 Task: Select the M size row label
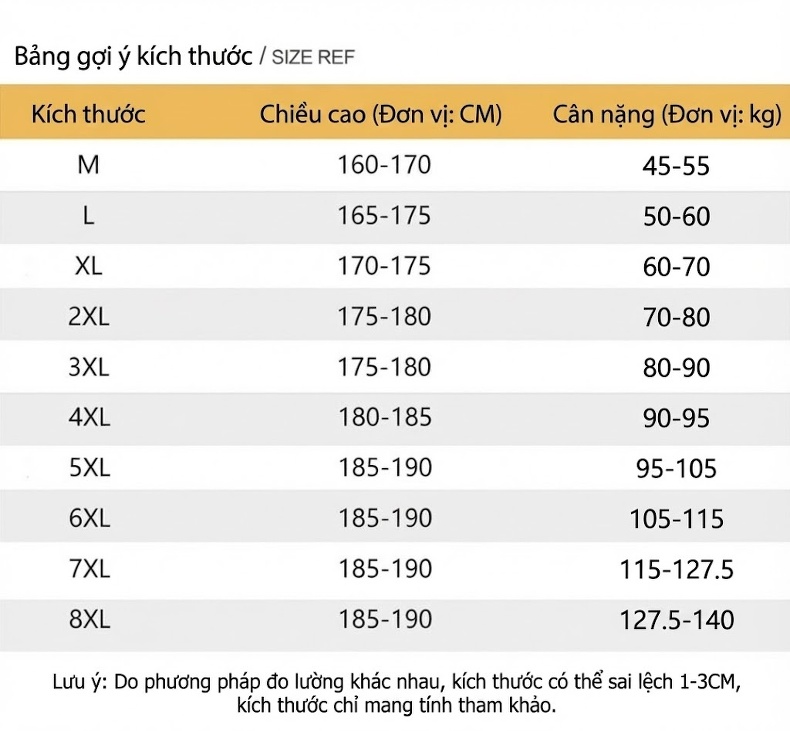[x=88, y=165]
